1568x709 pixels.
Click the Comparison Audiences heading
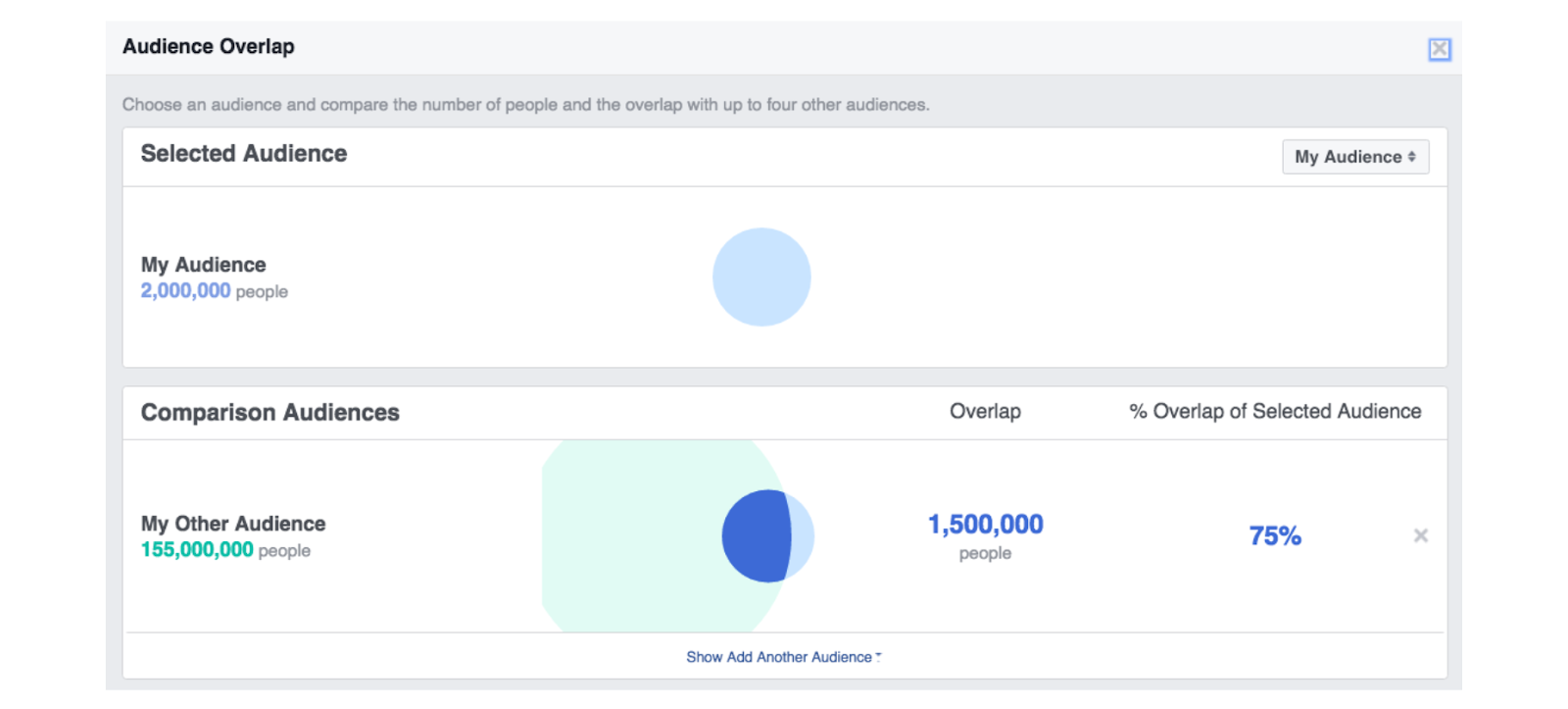coord(270,413)
